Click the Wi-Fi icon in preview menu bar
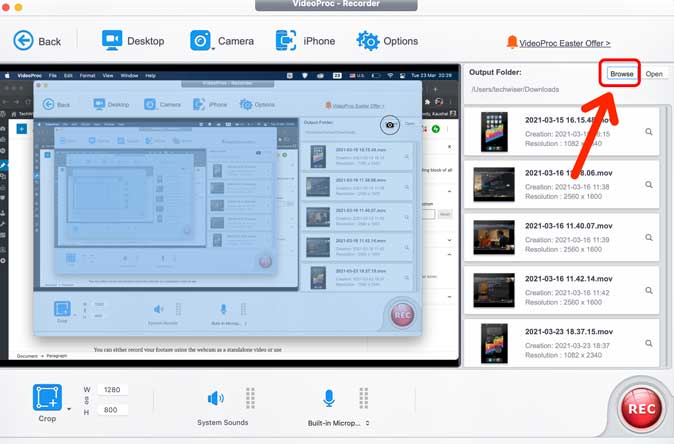The height and width of the screenshot is (444, 674). (x=390, y=76)
